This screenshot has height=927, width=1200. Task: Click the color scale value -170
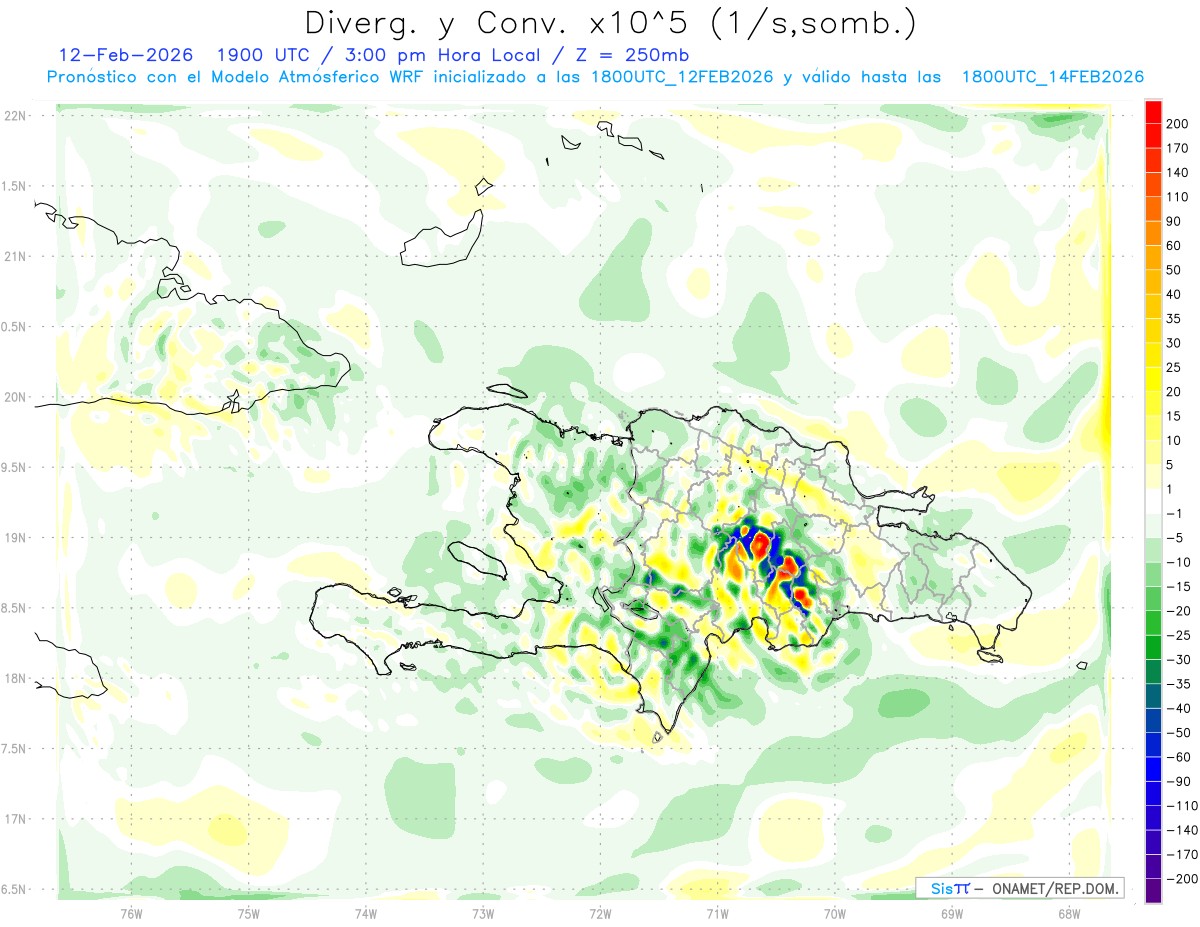tap(1183, 855)
